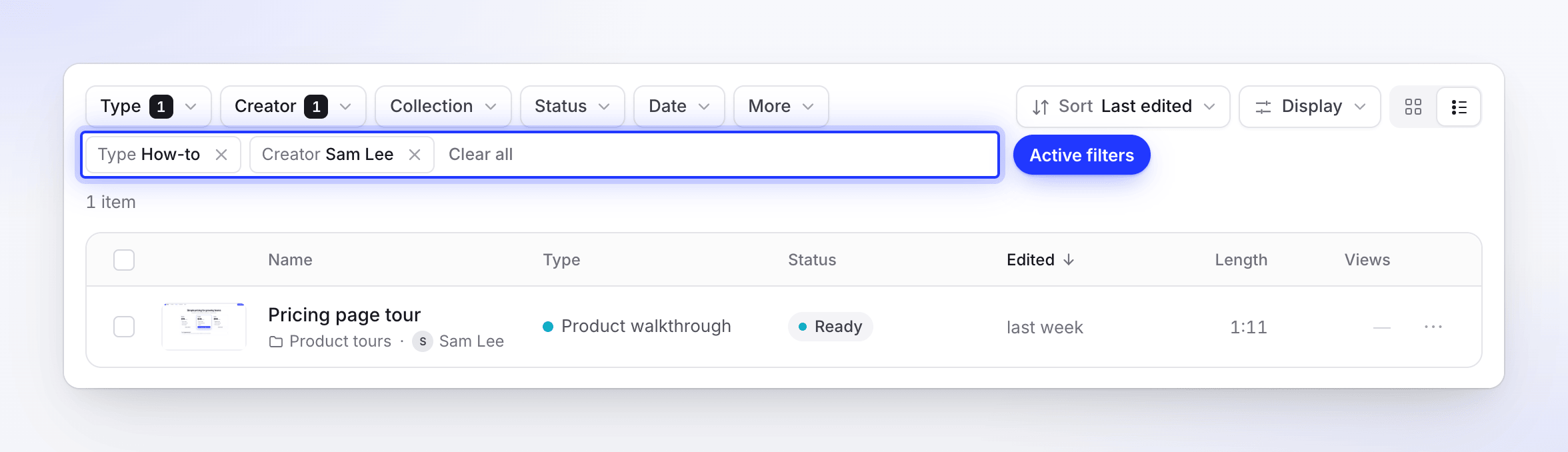This screenshot has width=1568, height=452.
Task: Change the Sort Last edited option
Action: 1123,107
